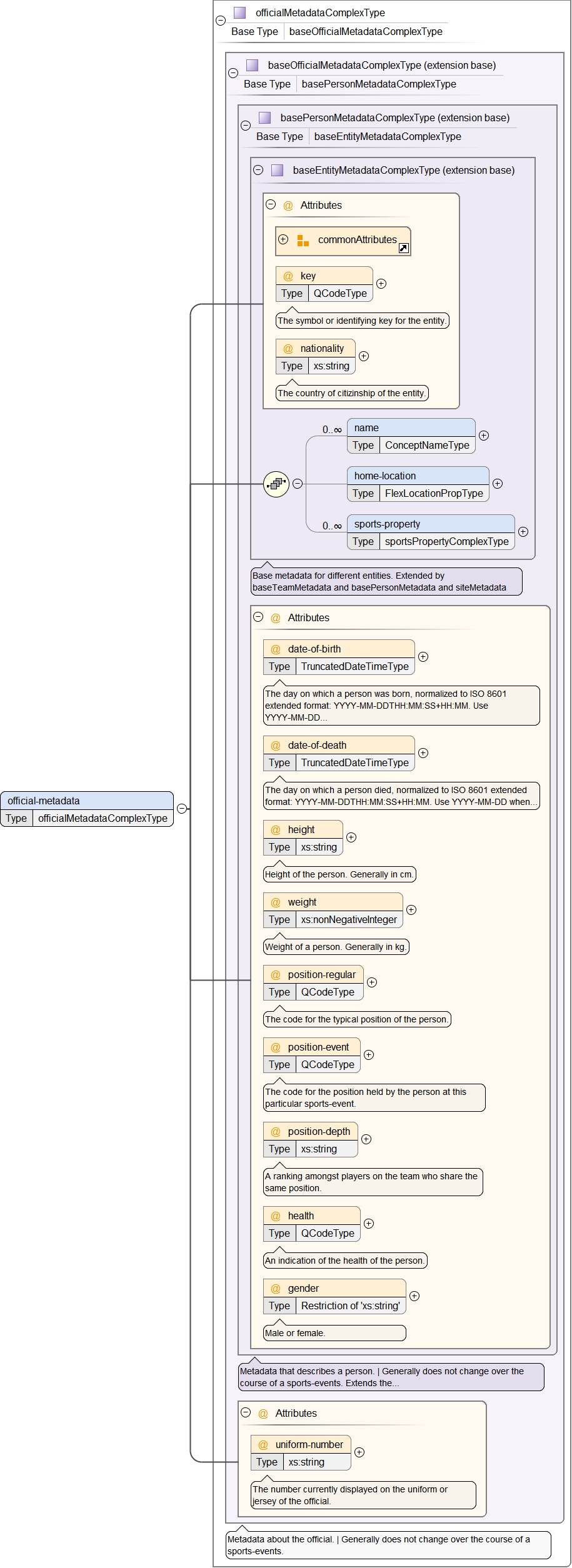Click the @ icon beside uniform-number

coord(263,1445)
